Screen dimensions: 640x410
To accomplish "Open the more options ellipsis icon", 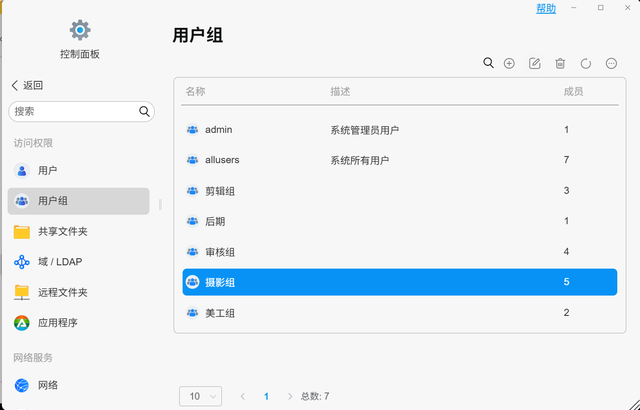I will click(x=611, y=63).
